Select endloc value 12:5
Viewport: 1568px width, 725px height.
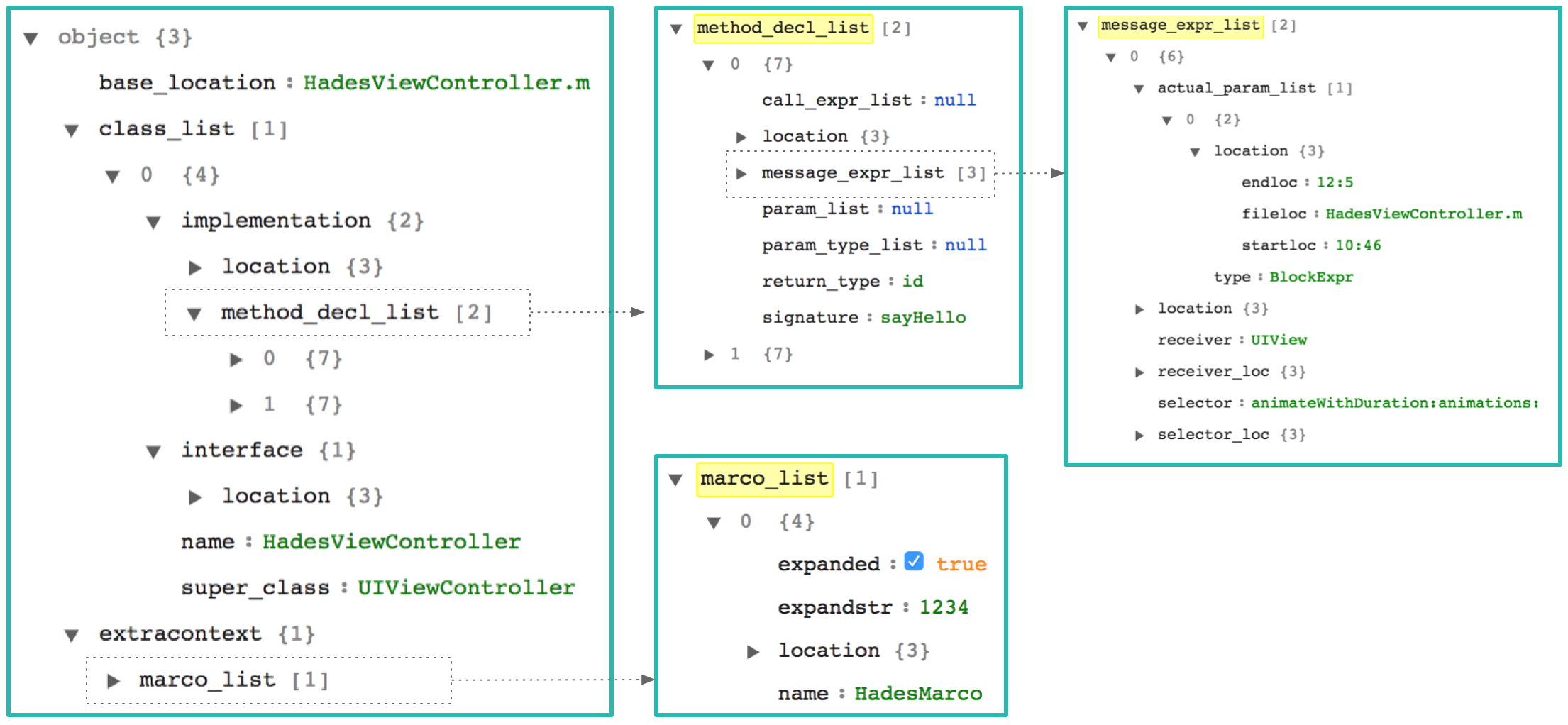pyautogui.click(x=1335, y=182)
